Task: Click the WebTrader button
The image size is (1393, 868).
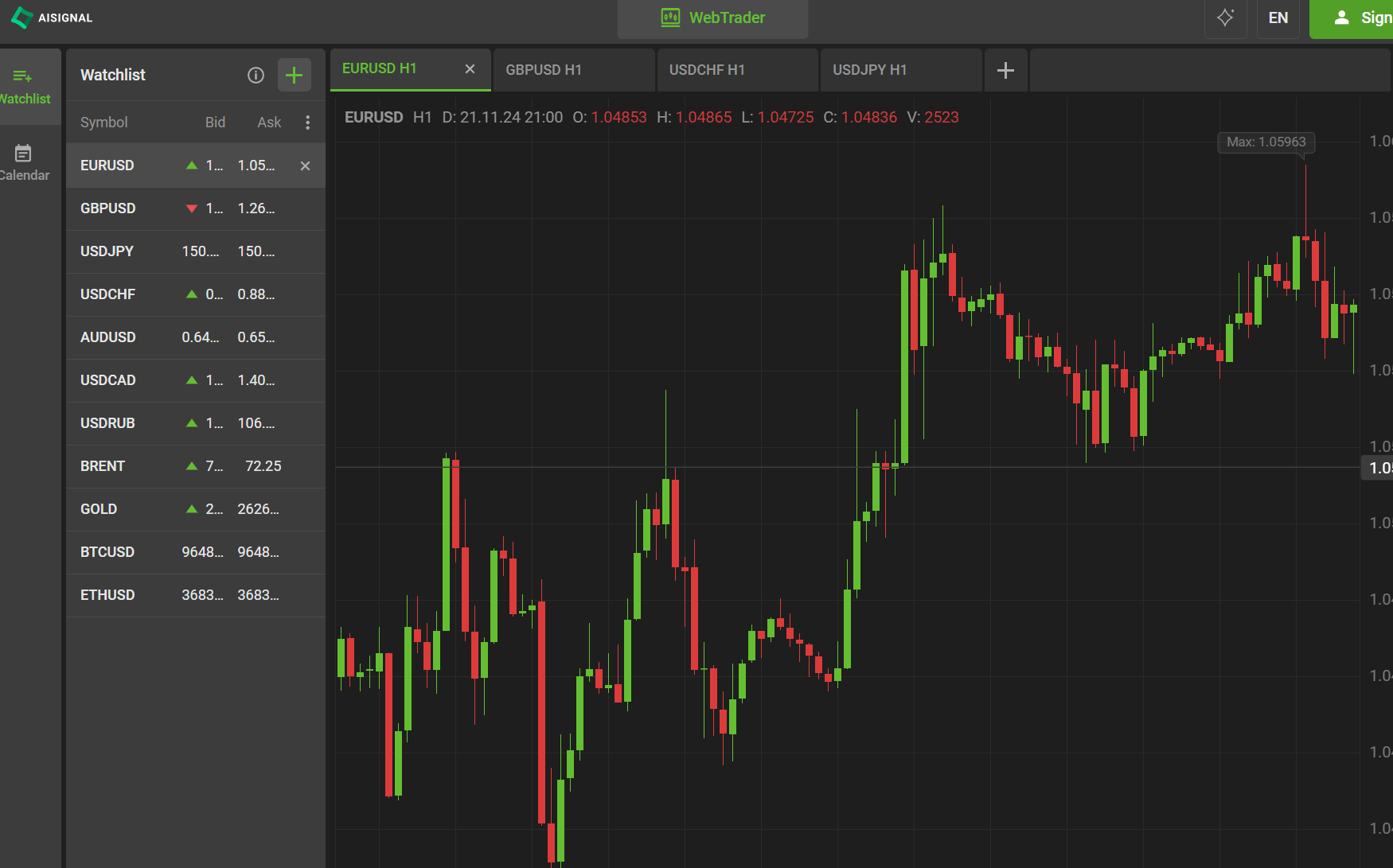Action: click(x=712, y=18)
